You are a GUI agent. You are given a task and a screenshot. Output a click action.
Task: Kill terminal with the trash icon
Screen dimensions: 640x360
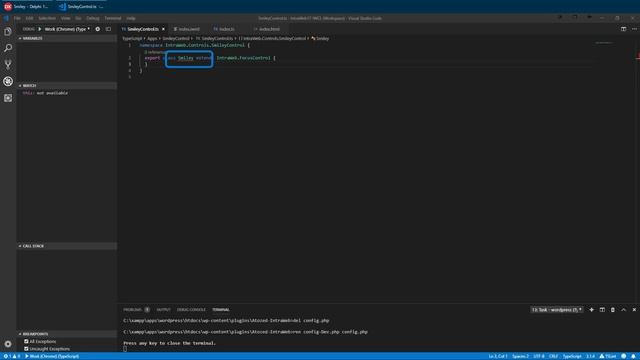coord(613,310)
